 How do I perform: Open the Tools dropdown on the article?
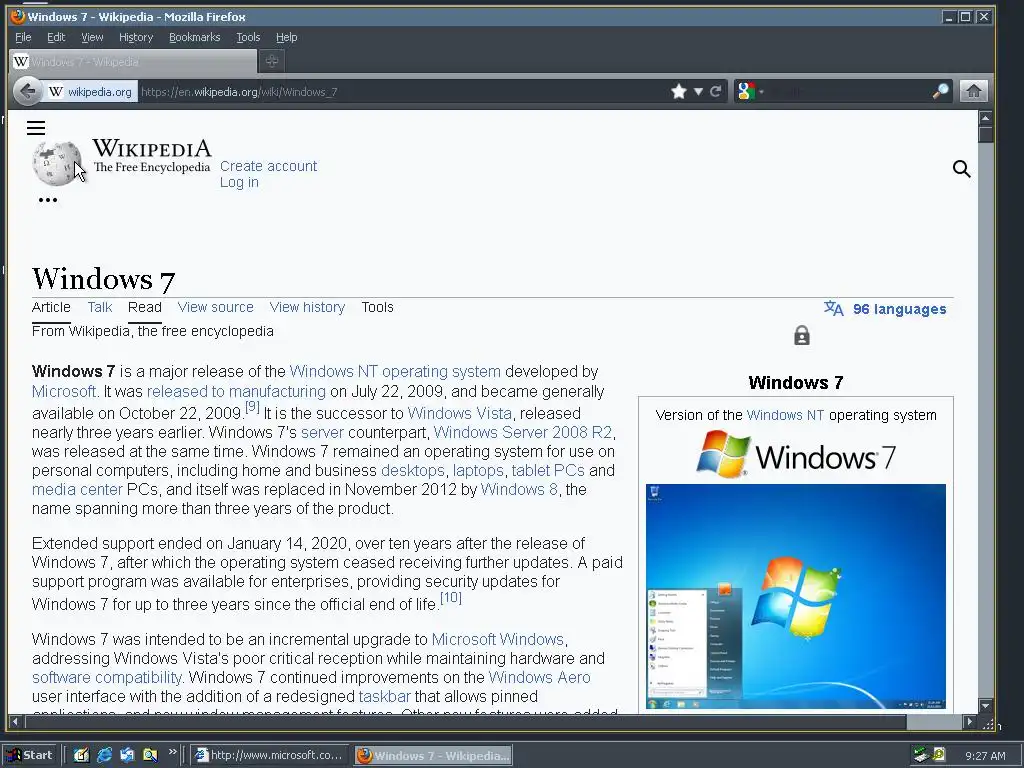tap(377, 307)
